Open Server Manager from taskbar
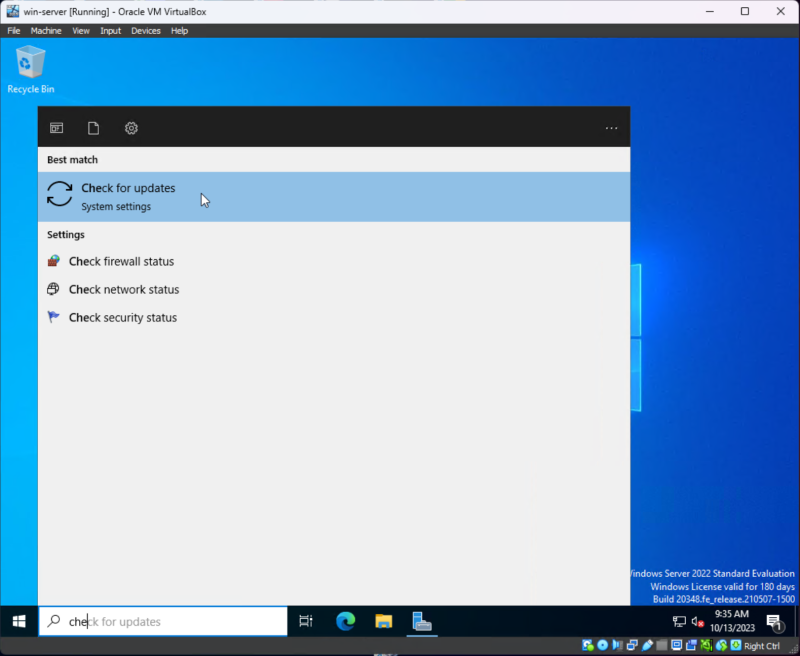Viewport: 800px width, 656px height. click(422, 621)
